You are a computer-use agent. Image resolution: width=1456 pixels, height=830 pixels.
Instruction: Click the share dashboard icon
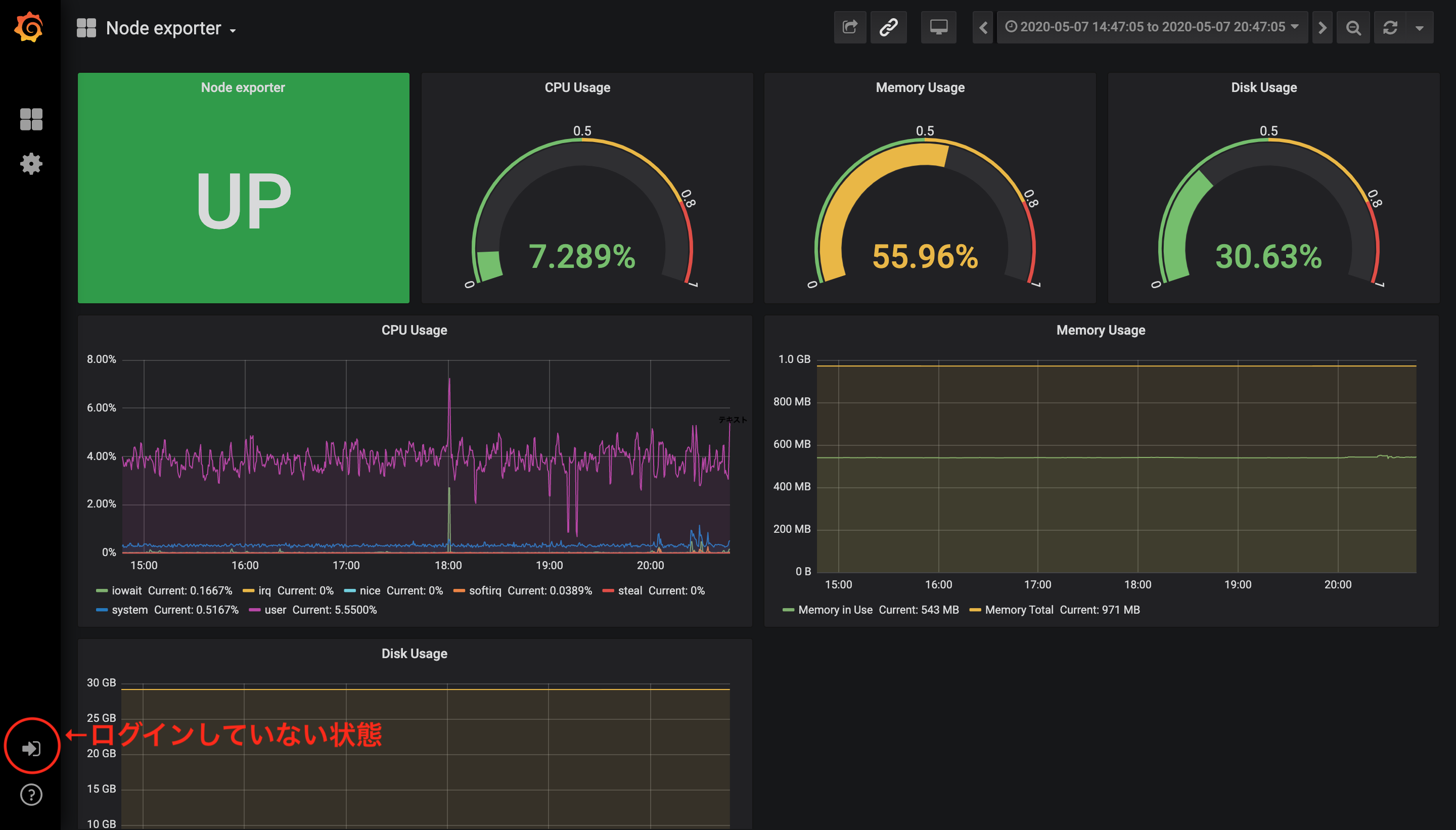[x=850, y=27]
